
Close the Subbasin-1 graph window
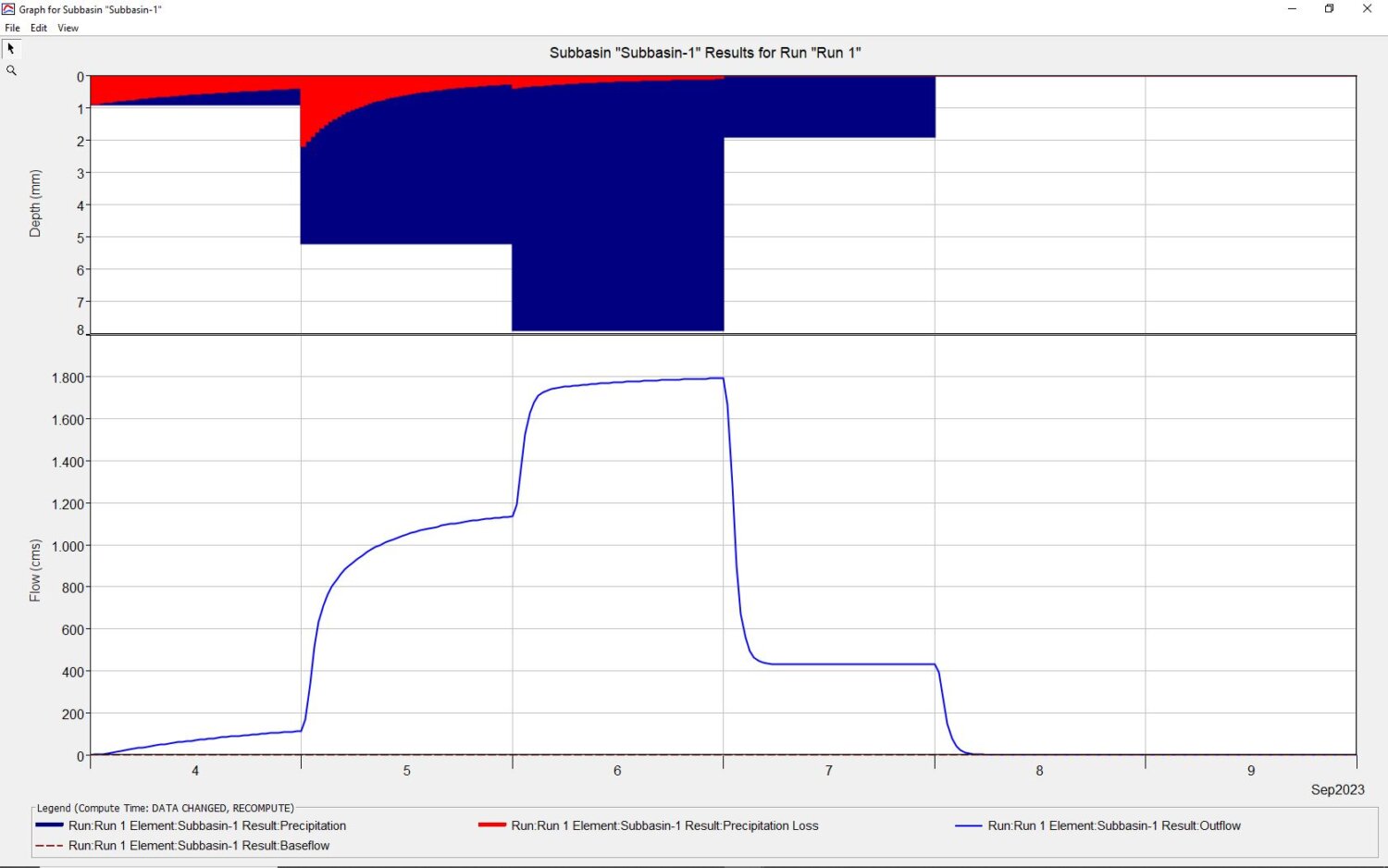coord(1367,9)
